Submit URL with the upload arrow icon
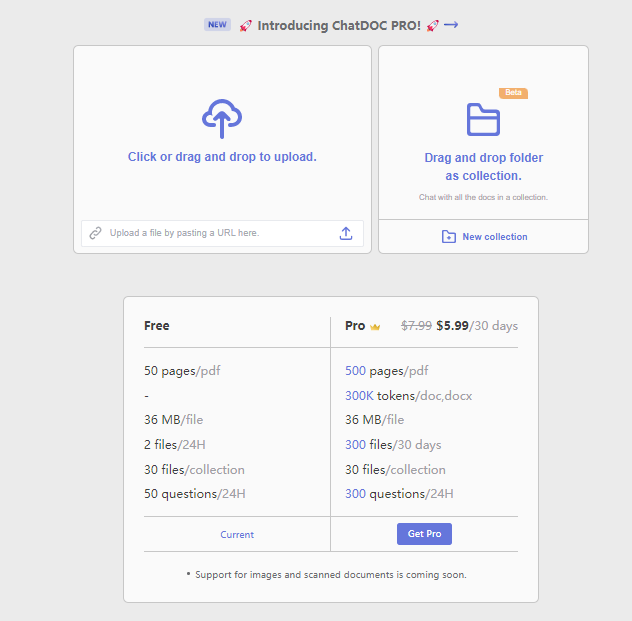This screenshot has width=632, height=621. 346,233
